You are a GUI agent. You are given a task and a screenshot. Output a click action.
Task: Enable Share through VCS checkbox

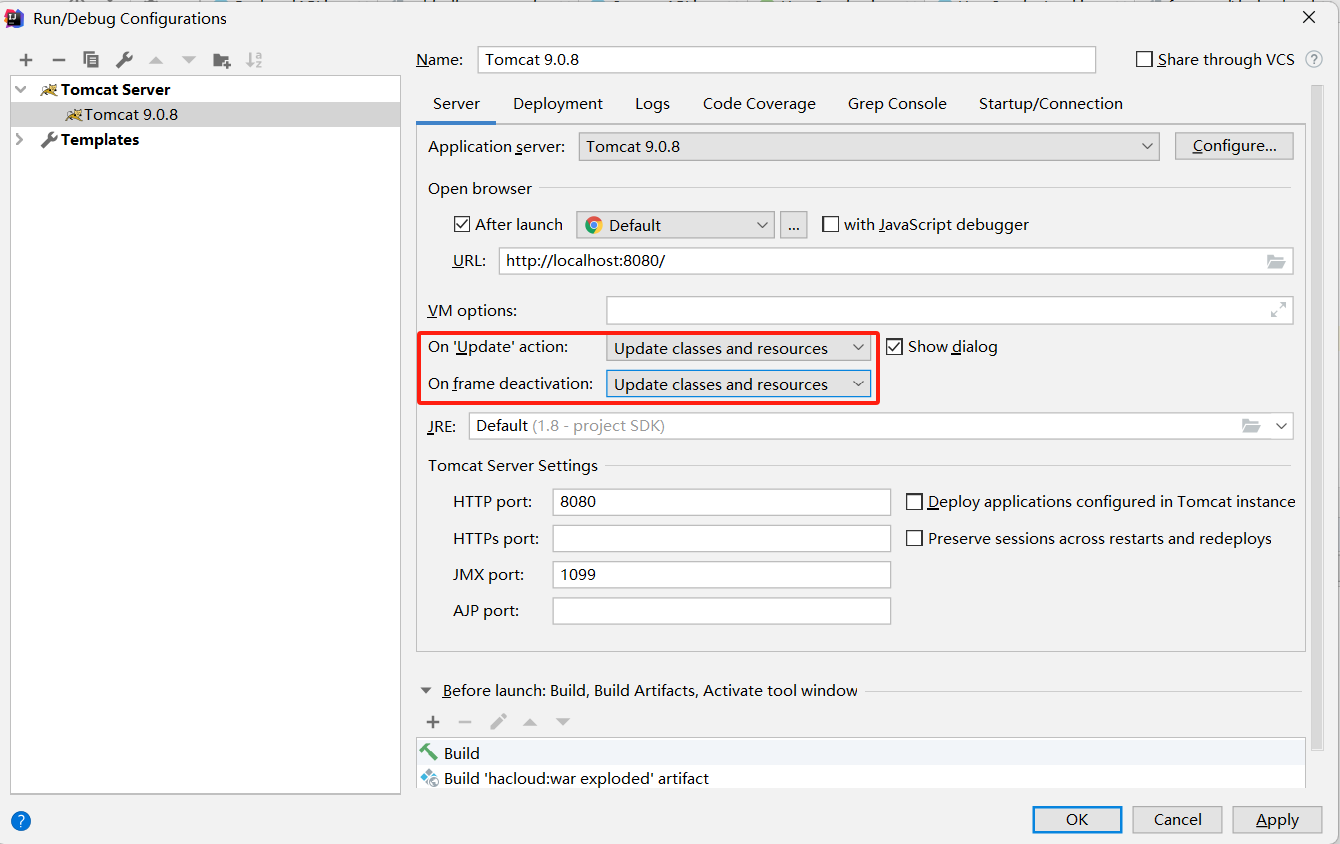(1145, 60)
